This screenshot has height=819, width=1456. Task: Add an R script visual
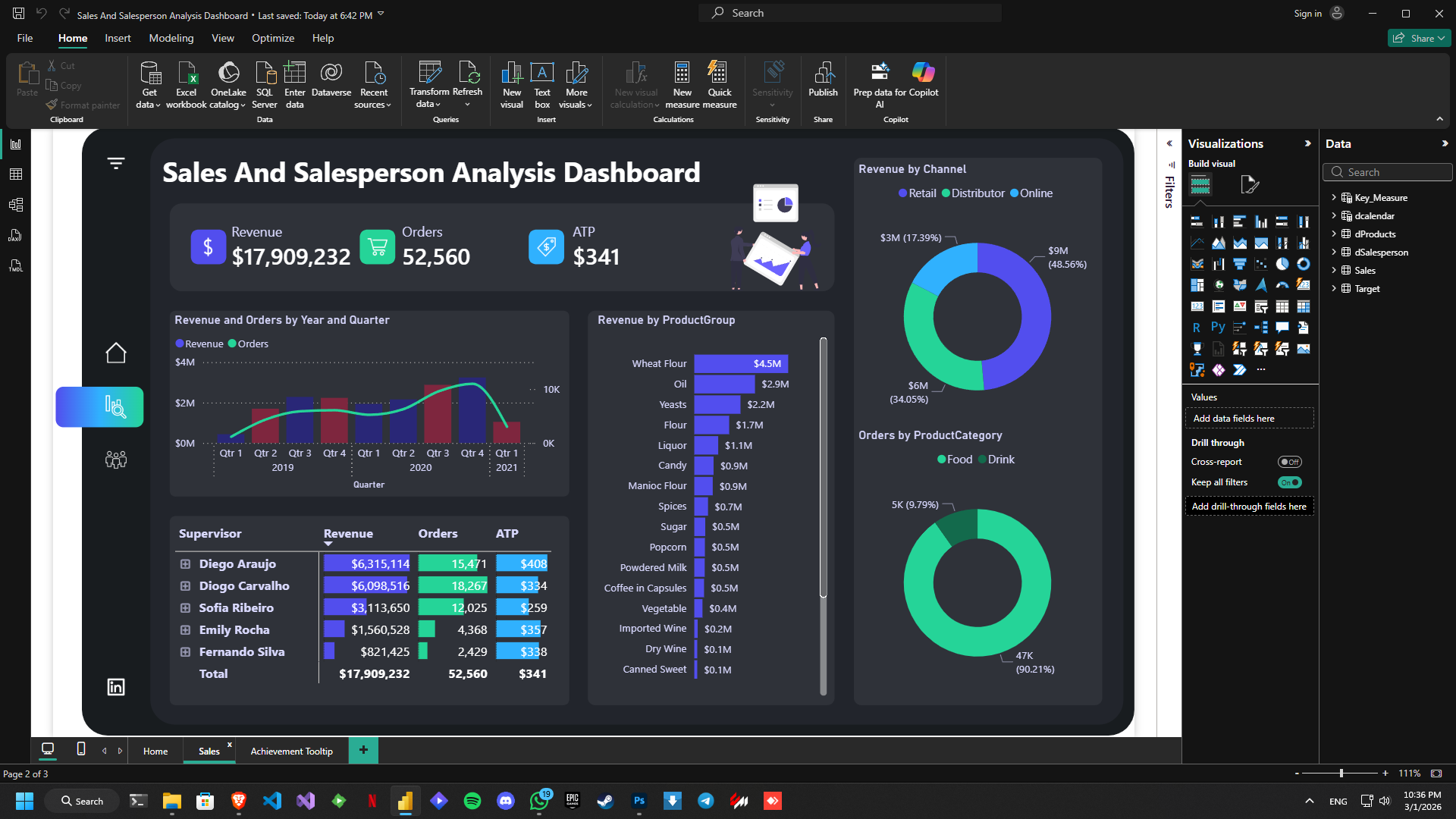point(1197,327)
